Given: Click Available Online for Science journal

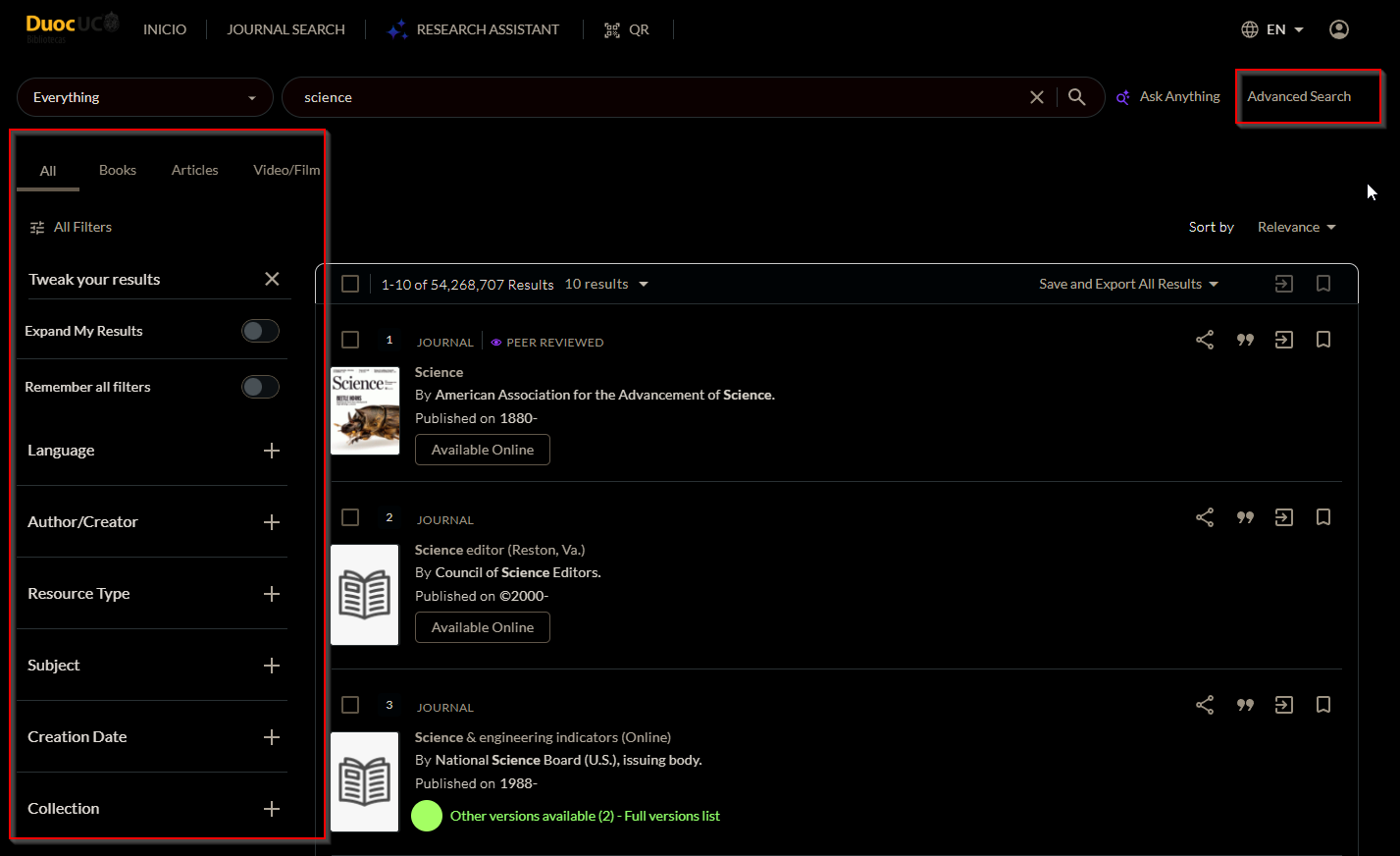Looking at the screenshot, I should [483, 450].
